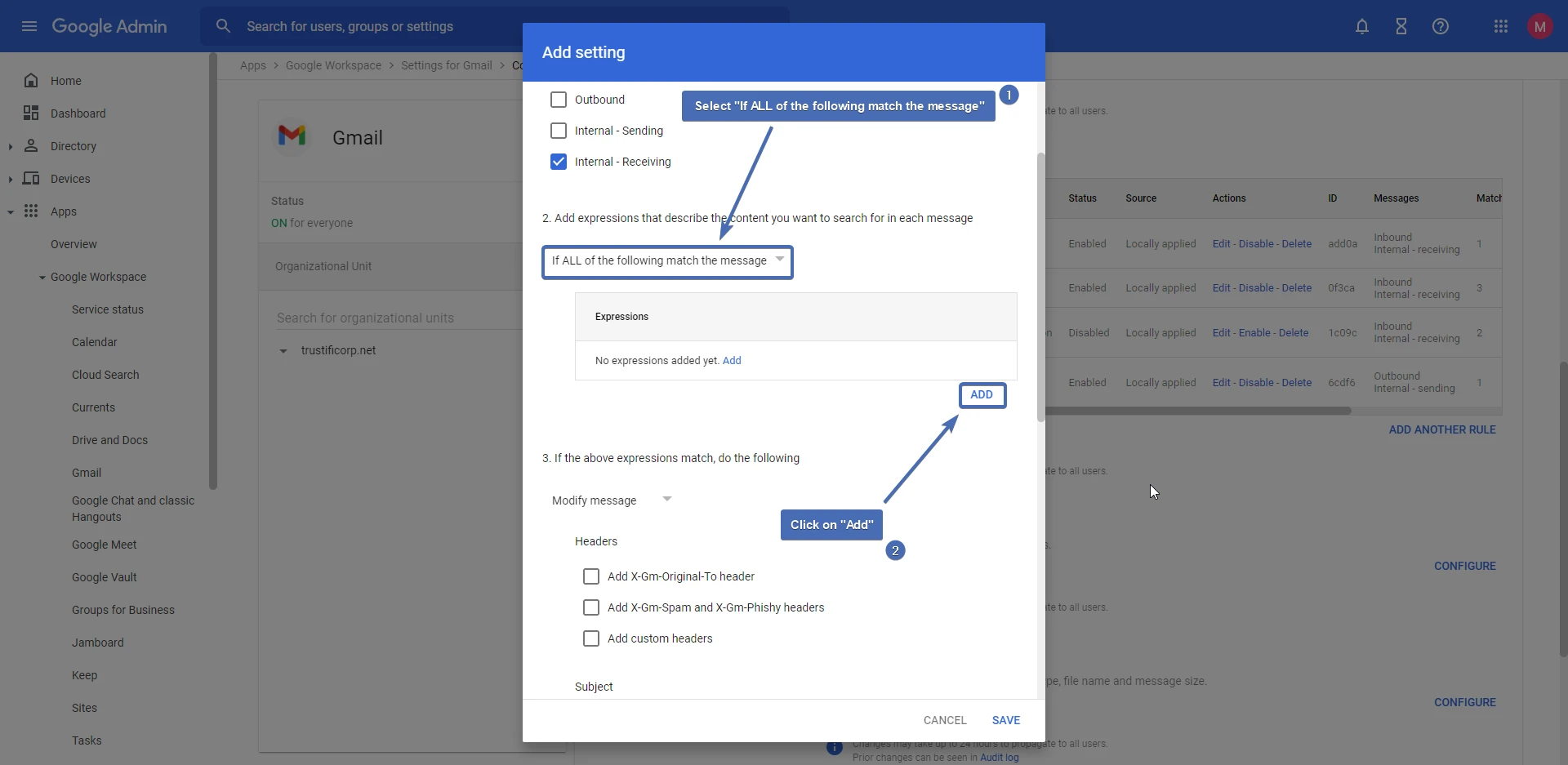Open the main hamburger menu
Image resolution: width=1568 pixels, height=765 pixels.
coord(29,26)
